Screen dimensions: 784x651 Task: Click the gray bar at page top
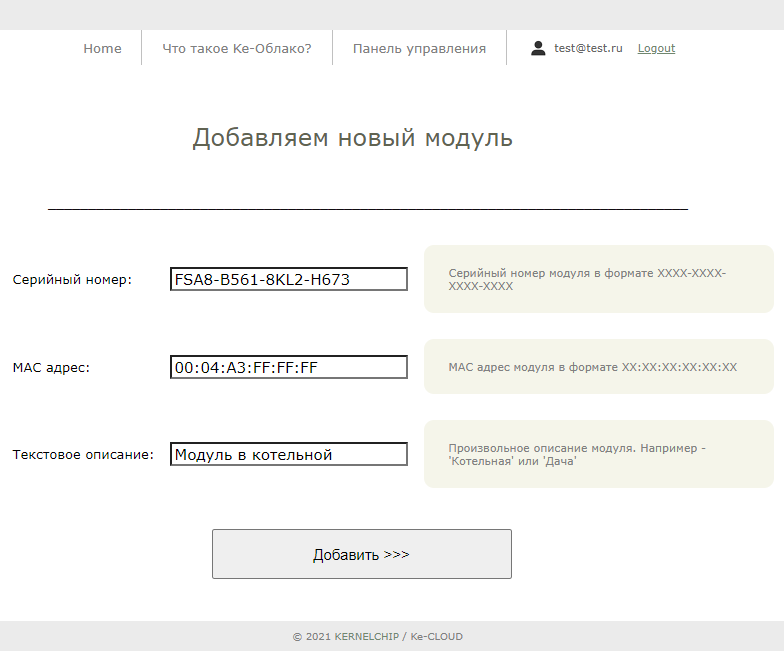pyautogui.click(x=392, y=14)
